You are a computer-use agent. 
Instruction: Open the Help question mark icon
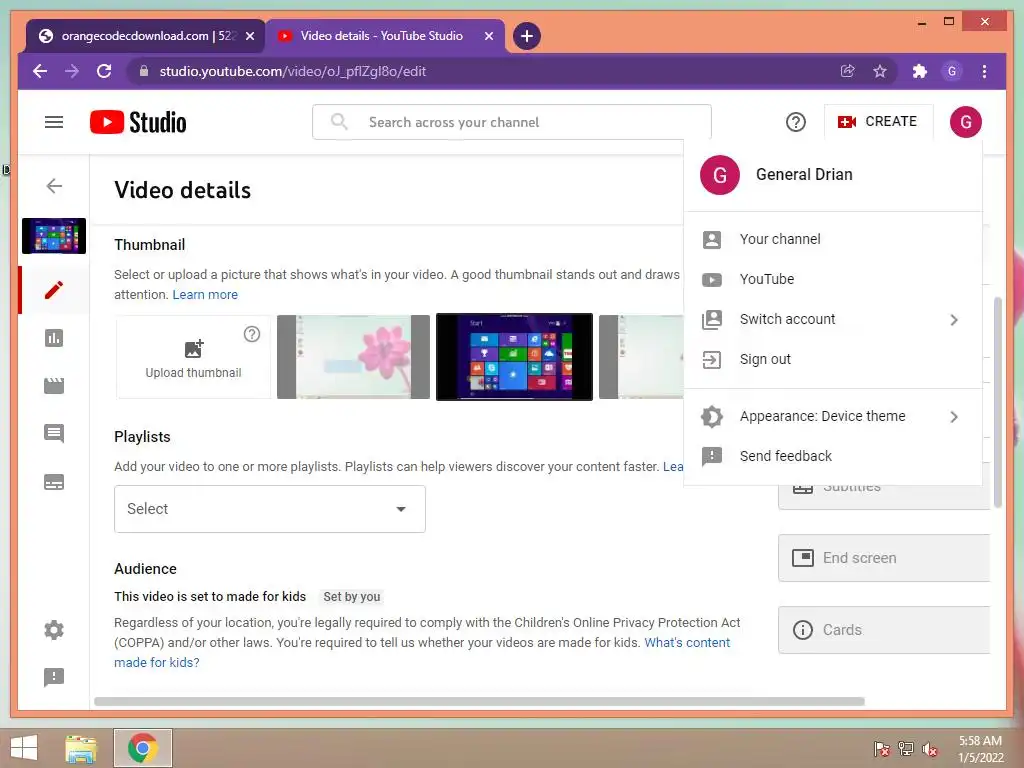795,122
